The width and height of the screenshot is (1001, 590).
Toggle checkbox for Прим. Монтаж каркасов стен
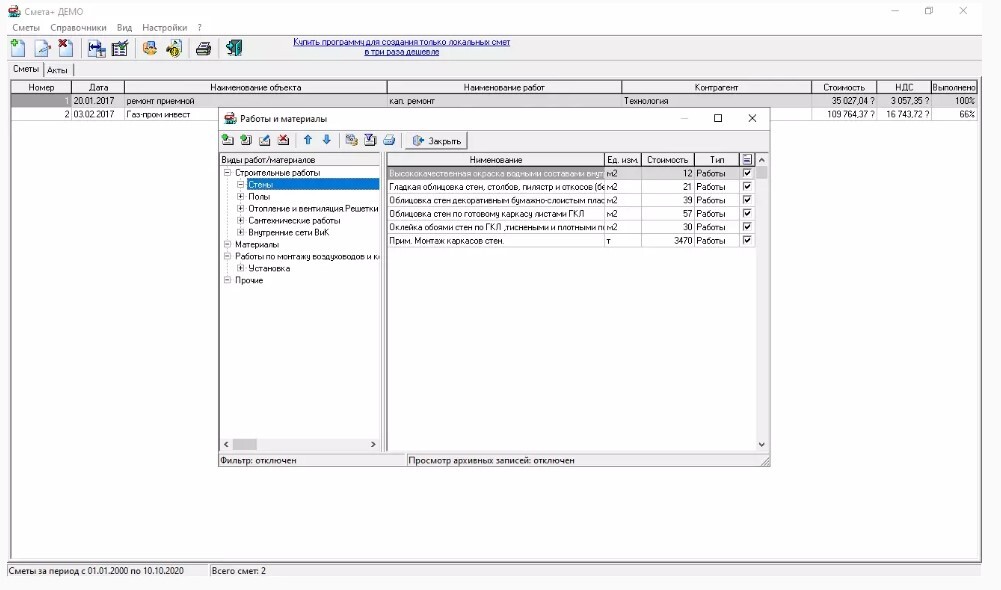(747, 240)
